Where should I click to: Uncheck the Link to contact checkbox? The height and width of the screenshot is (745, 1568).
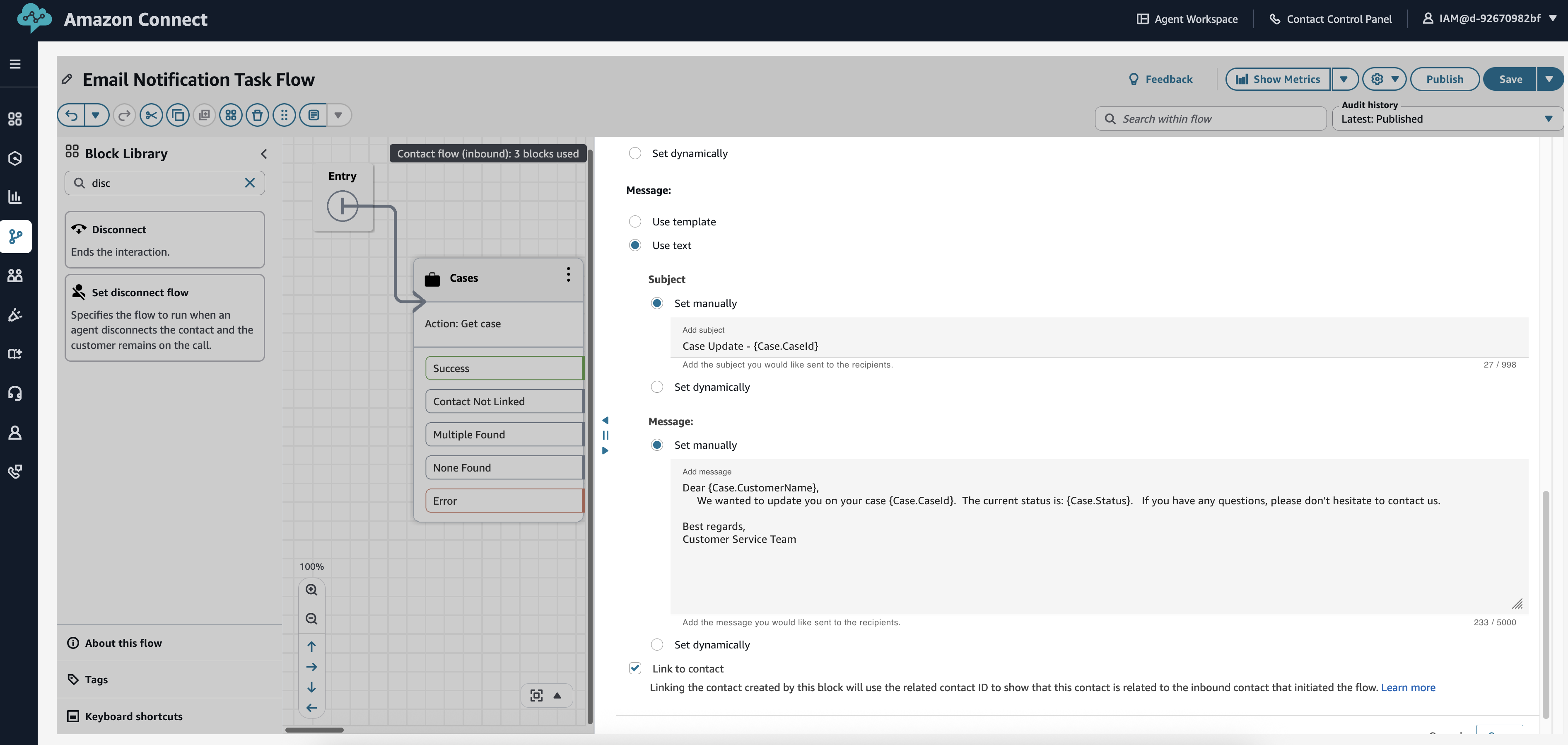tap(635, 668)
